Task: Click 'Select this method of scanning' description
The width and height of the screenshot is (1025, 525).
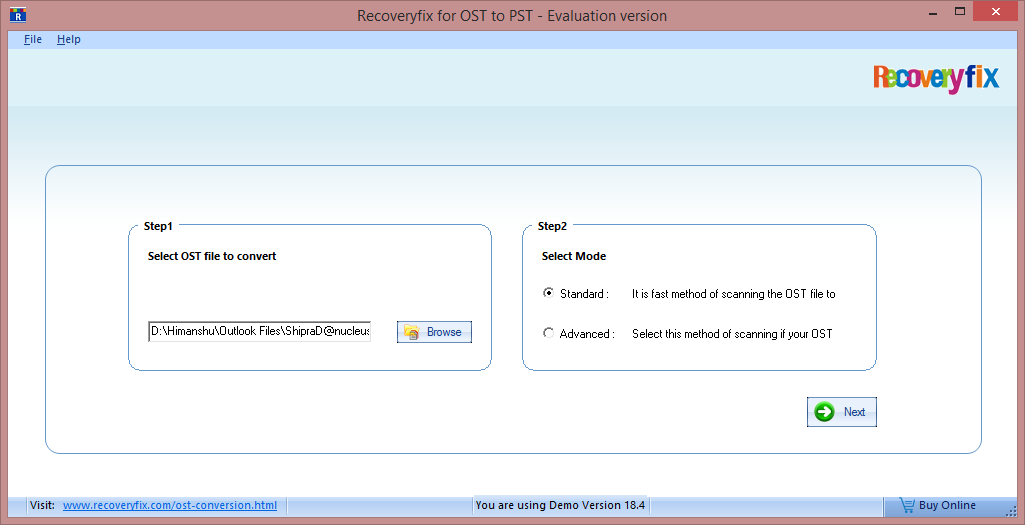Action: [x=732, y=334]
